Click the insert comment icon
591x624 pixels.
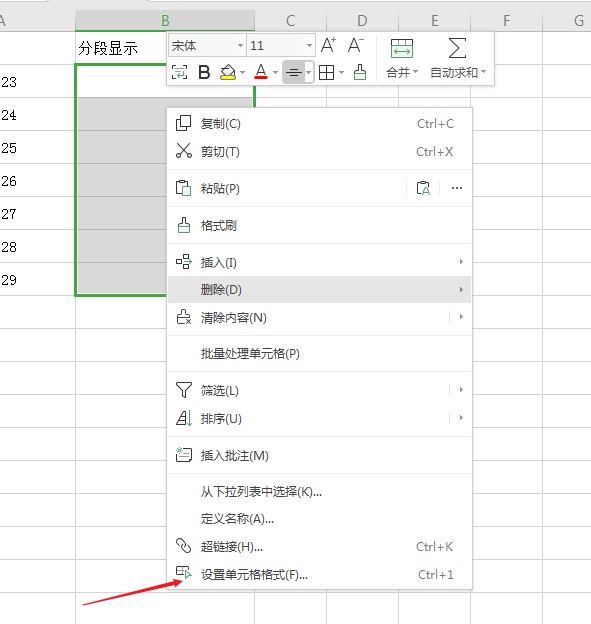click(x=183, y=454)
